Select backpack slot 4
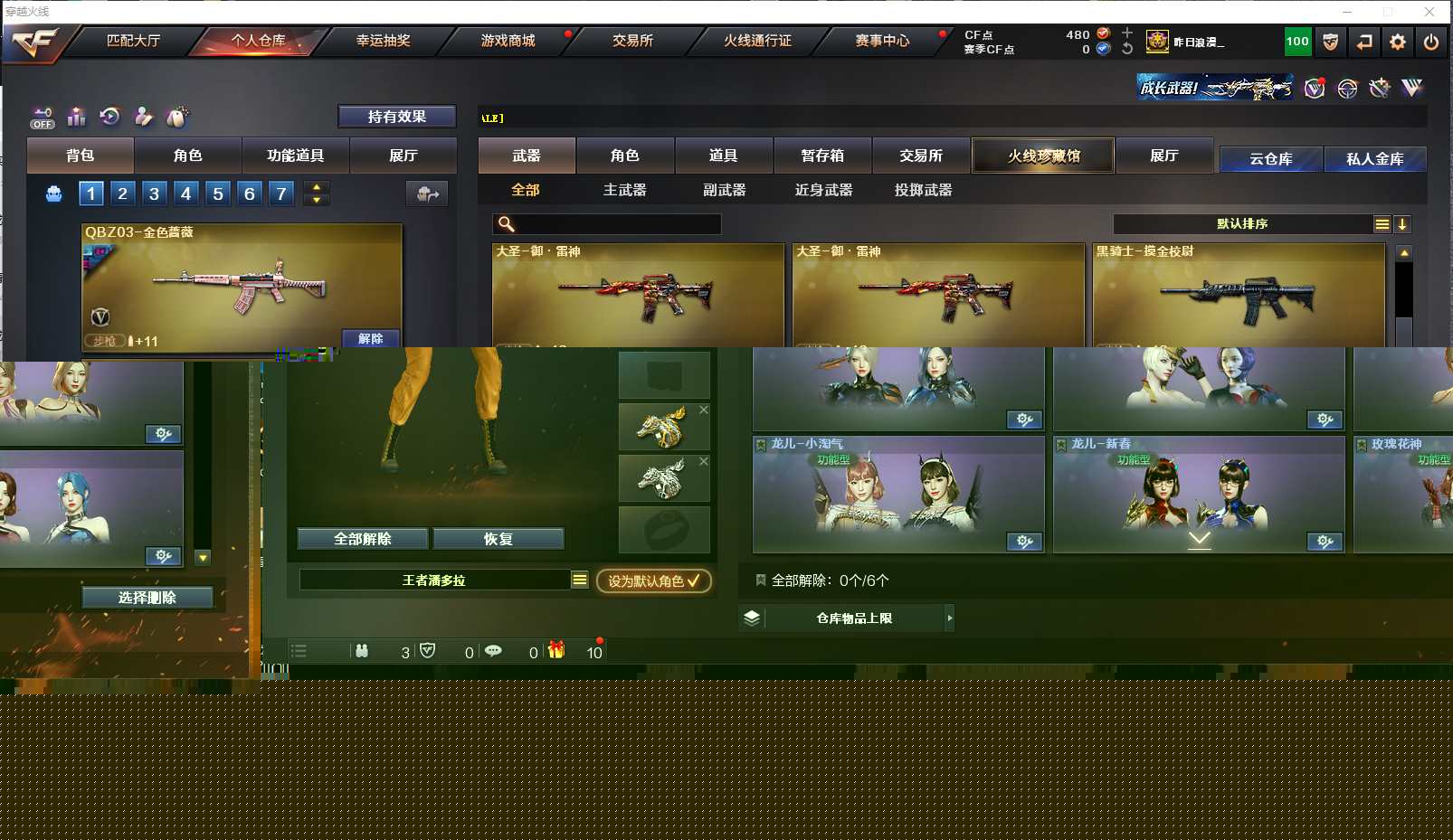This screenshot has height=840, width=1453. tap(186, 193)
